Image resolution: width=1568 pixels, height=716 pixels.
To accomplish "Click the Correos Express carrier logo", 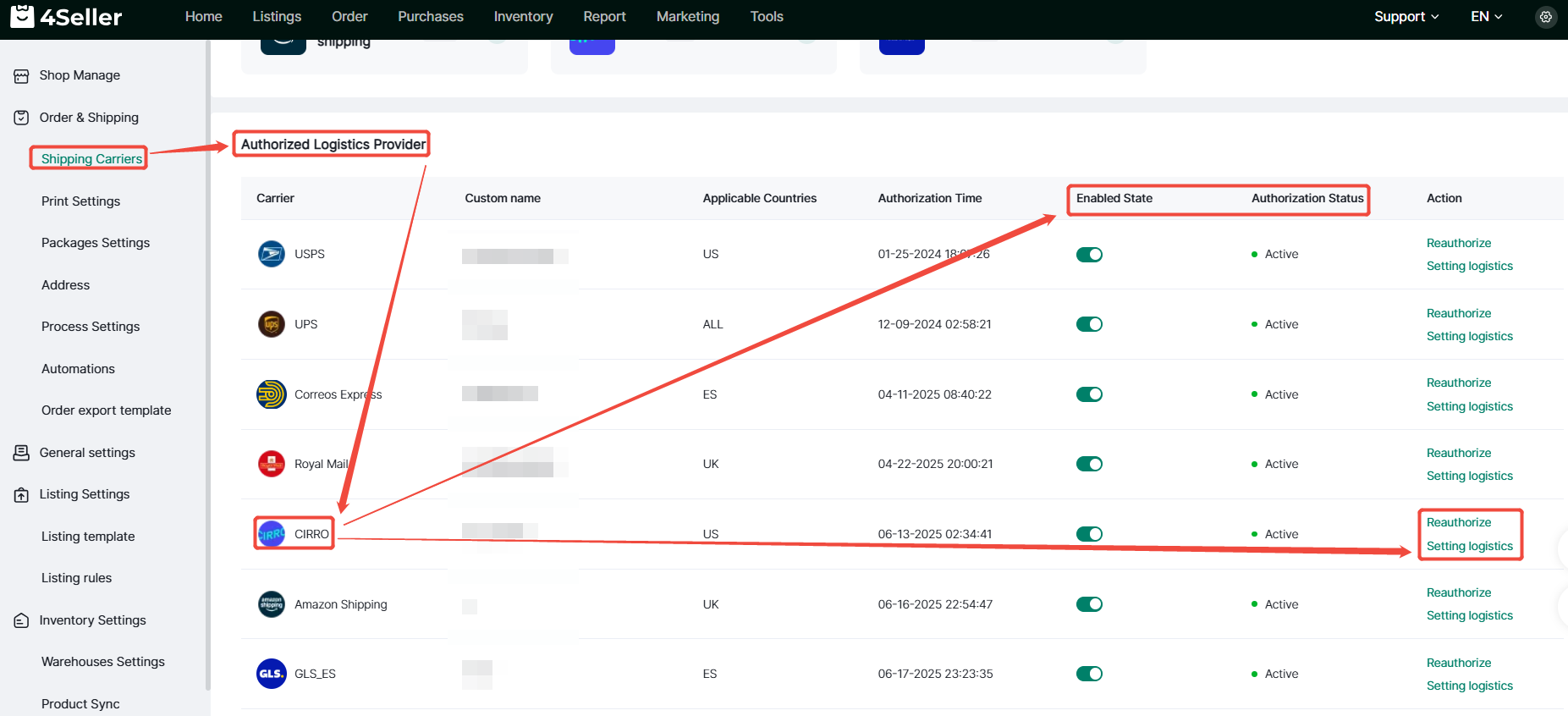I will (x=271, y=394).
